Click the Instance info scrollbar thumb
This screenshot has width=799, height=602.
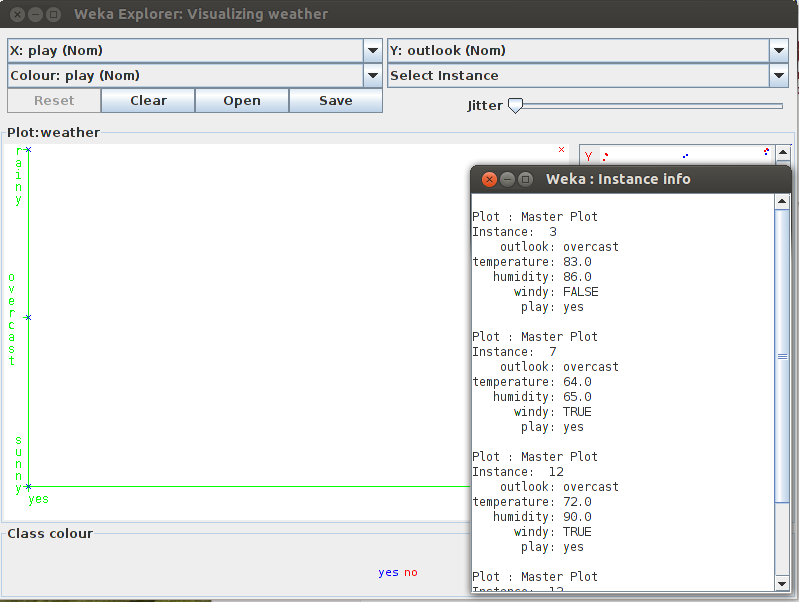782,356
